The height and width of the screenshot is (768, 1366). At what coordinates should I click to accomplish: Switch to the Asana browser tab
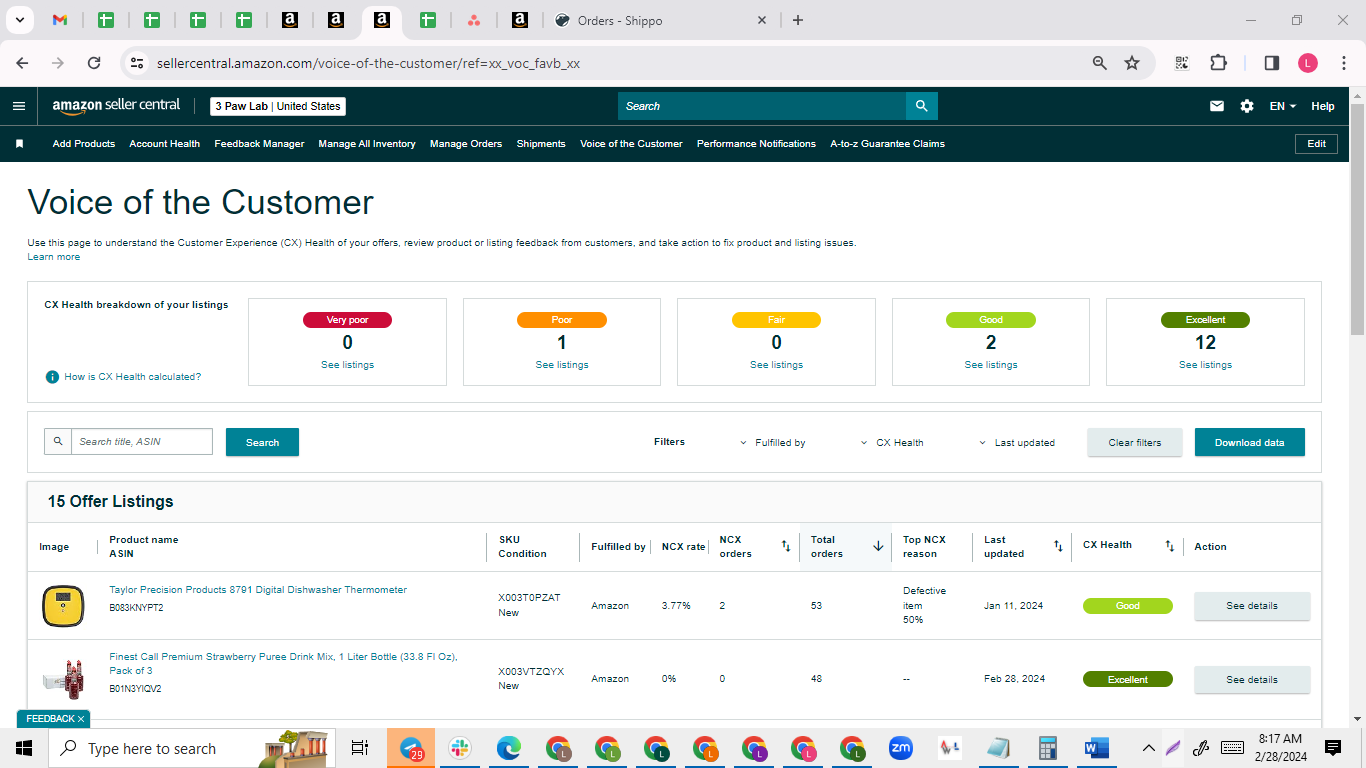474,20
